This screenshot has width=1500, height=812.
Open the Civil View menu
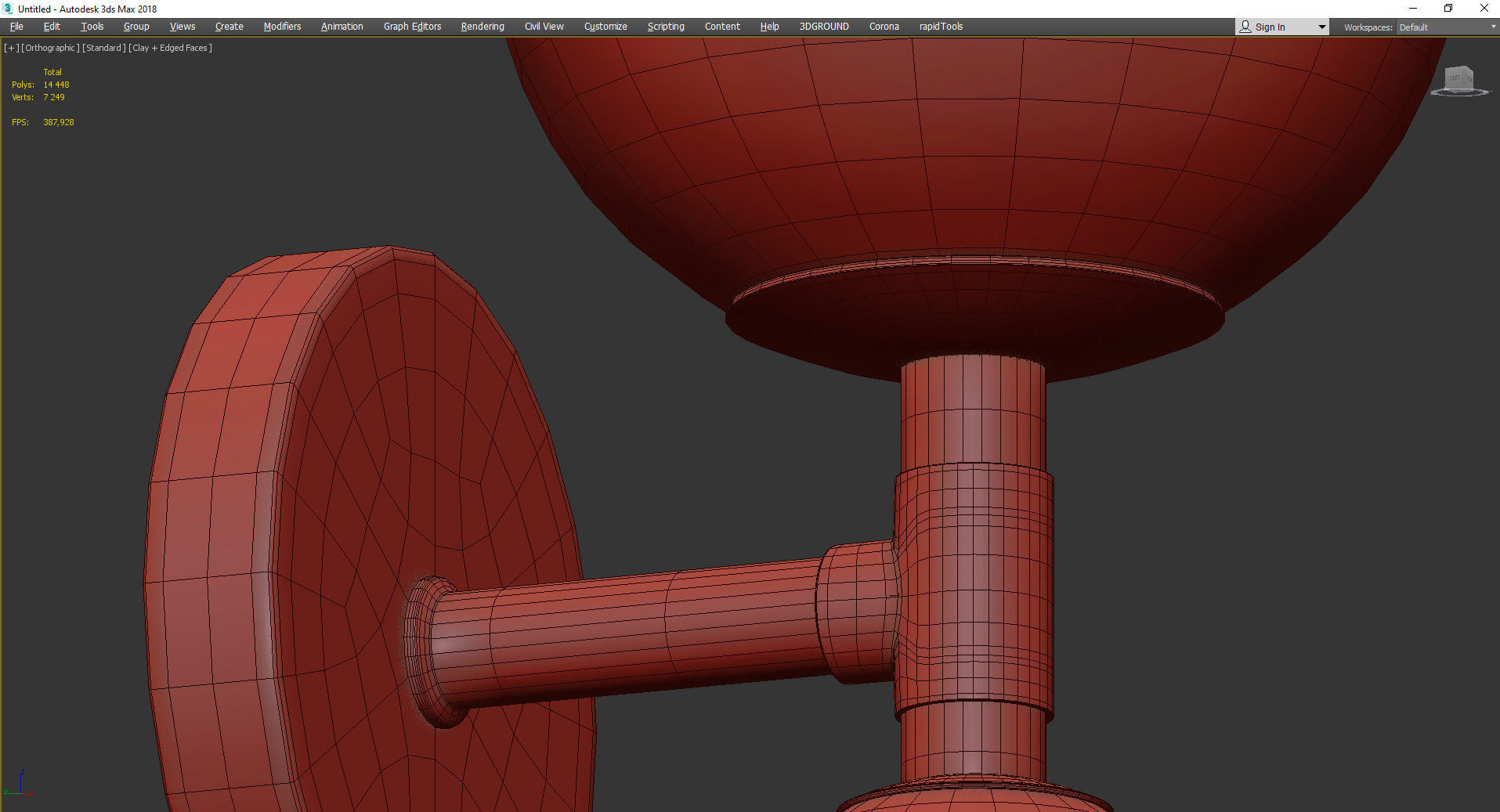click(x=544, y=27)
